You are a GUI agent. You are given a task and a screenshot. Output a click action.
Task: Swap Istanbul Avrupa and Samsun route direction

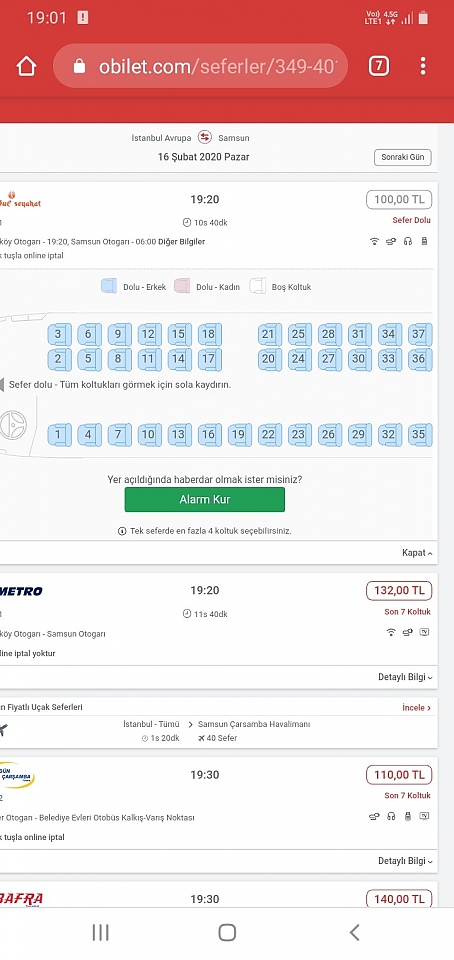(x=205, y=138)
